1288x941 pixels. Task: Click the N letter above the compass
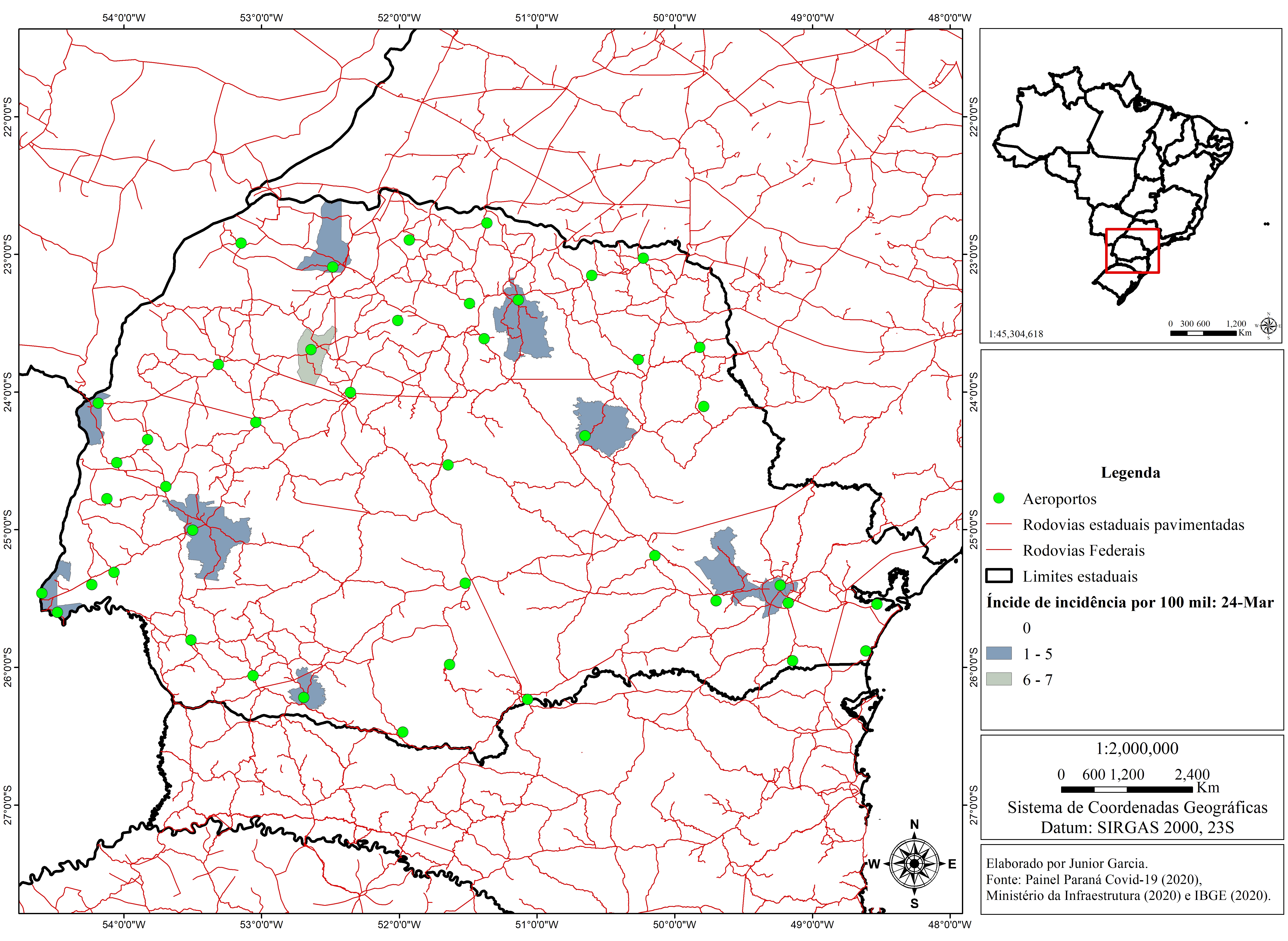point(914,824)
